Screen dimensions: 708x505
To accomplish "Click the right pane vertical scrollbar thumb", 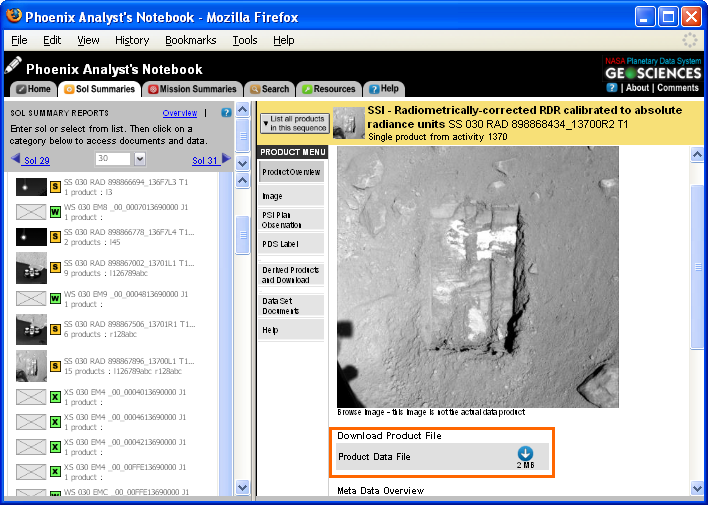I will click(x=697, y=267).
